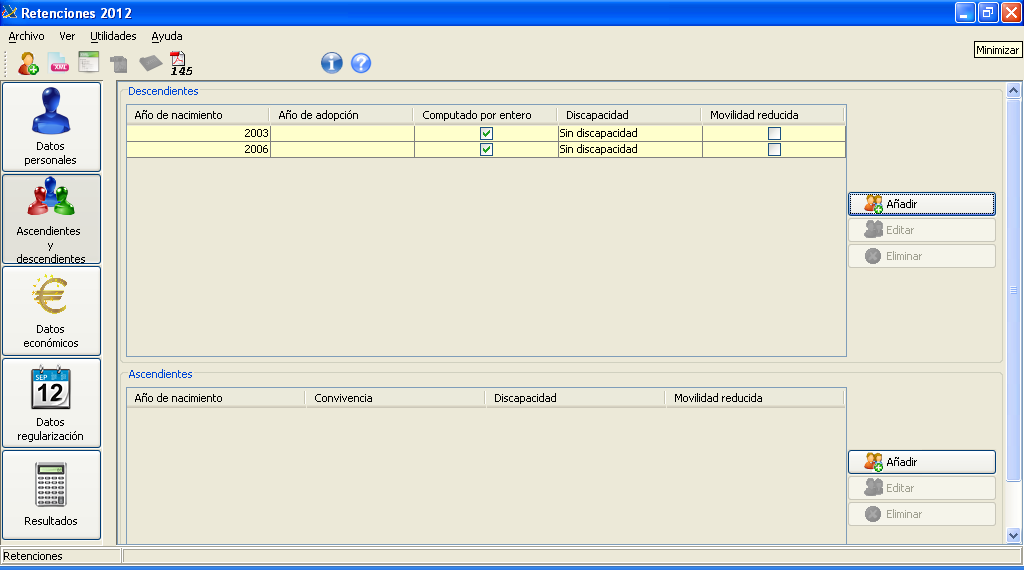
Task: Open the PDF 145 form icon
Action: pyautogui.click(x=181, y=64)
